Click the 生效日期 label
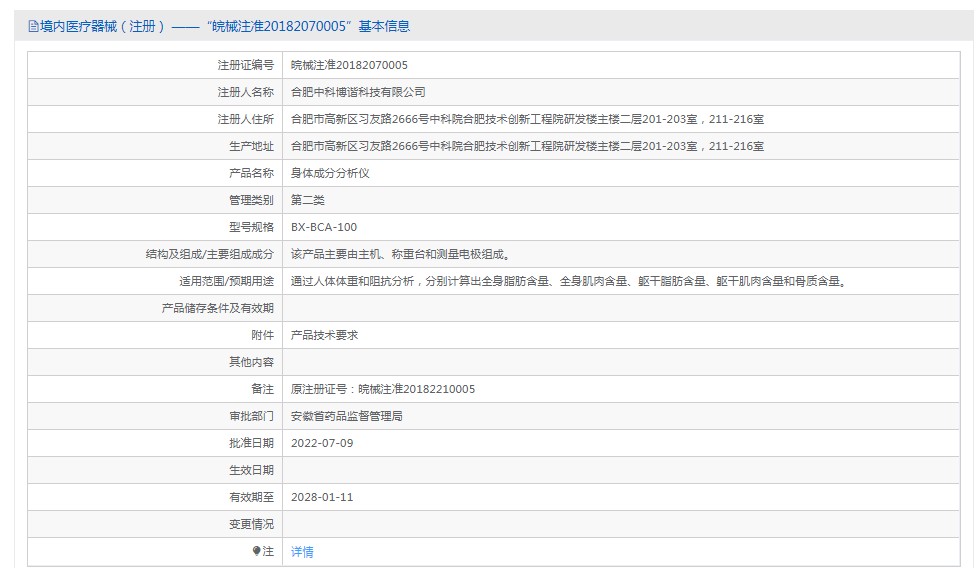 (x=251, y=470)
